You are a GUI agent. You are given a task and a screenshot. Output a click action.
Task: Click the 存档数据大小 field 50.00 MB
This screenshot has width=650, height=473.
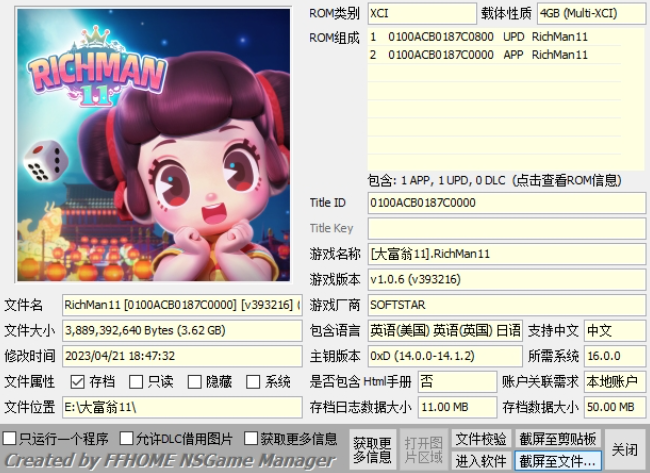coord(615,408)
